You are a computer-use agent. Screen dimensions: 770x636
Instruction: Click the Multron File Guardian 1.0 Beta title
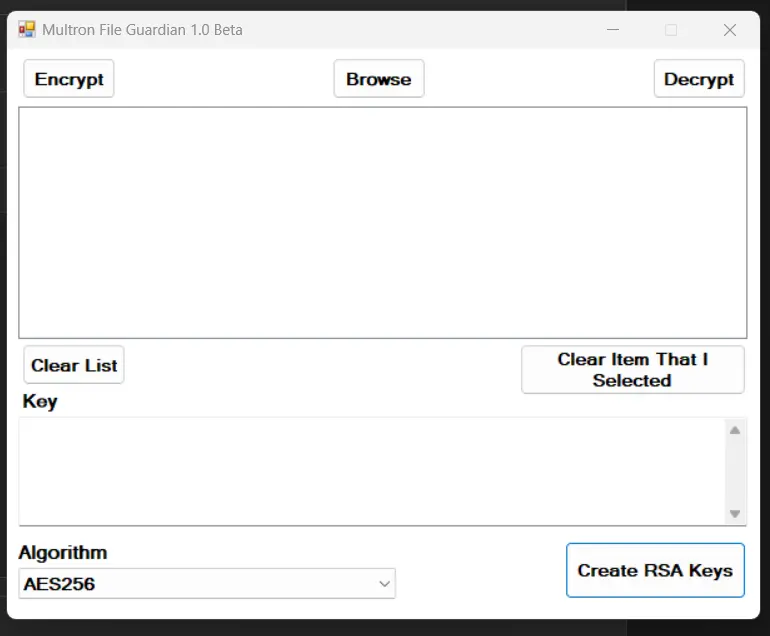[142, 30]
